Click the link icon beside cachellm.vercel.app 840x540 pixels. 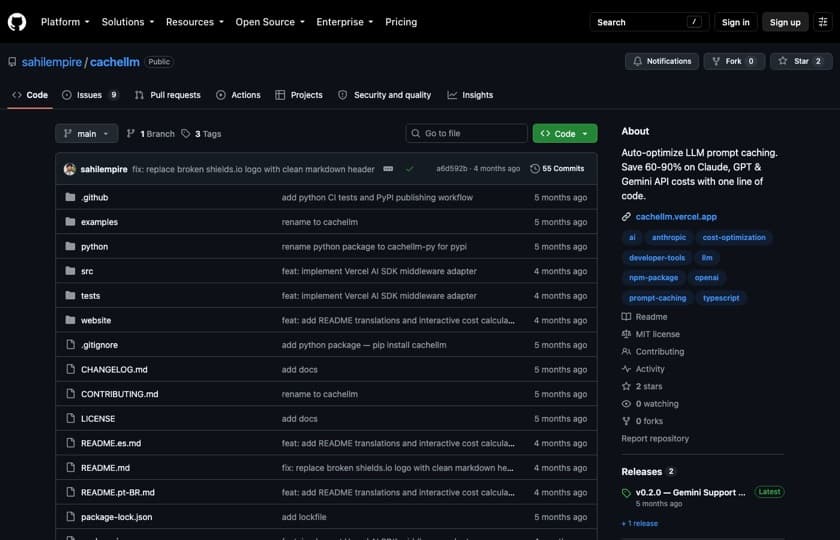626,216
